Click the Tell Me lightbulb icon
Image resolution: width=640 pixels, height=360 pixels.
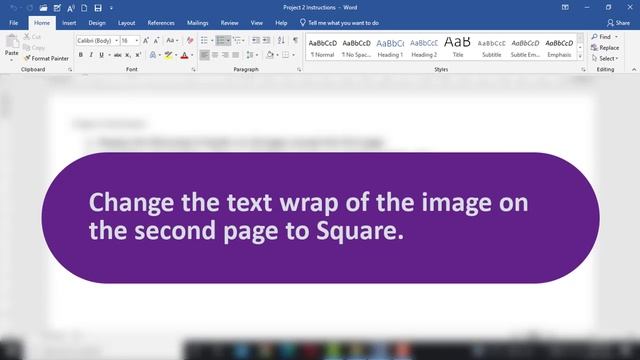(302, 23)
